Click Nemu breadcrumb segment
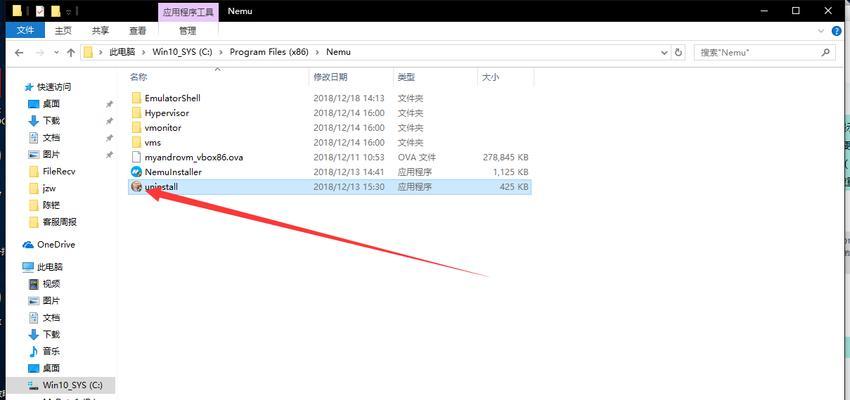 coord(338,53)
